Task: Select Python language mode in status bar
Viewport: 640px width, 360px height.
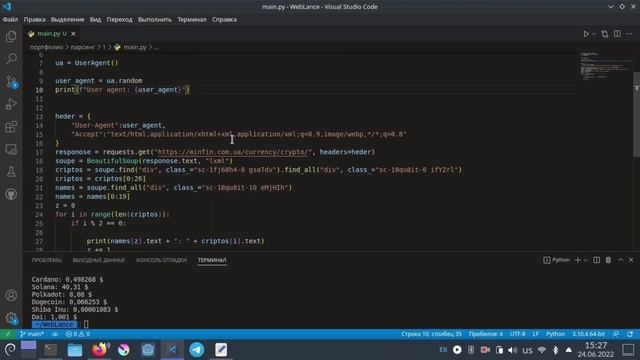Action: coord(556,334)
